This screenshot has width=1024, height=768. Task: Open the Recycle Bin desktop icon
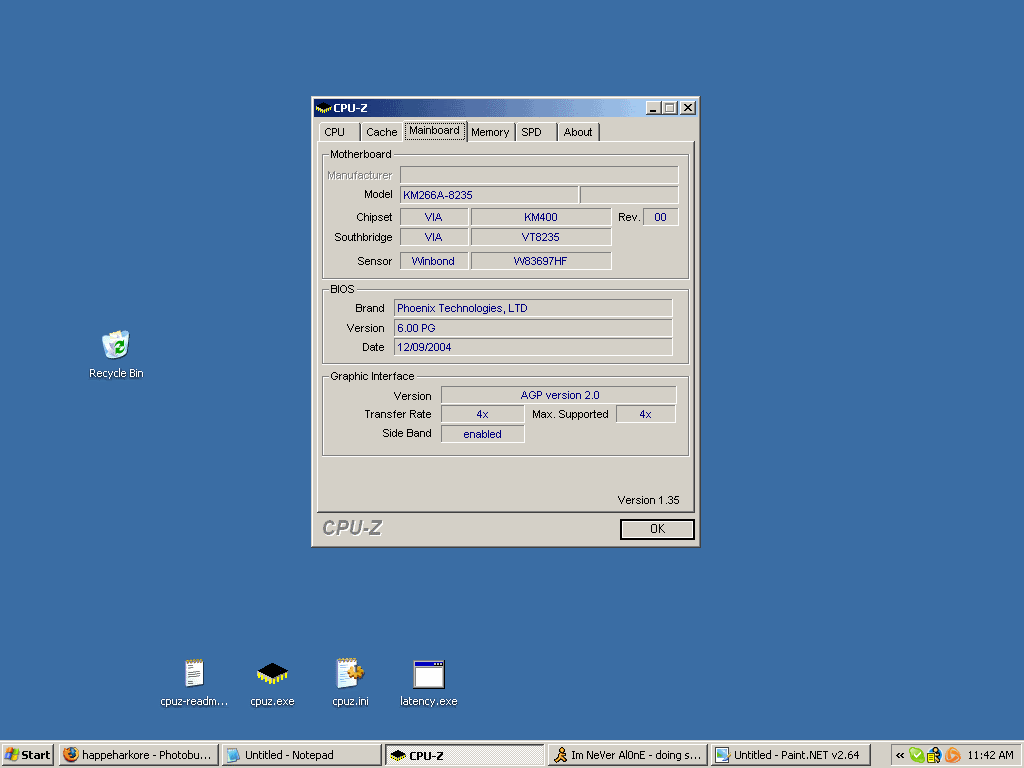[x=116, y=346]
